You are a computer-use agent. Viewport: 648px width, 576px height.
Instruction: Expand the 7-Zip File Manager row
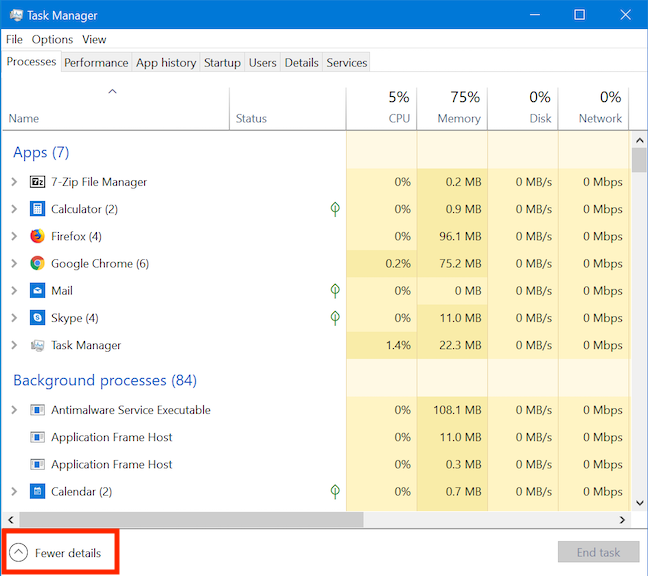(14, 182)
